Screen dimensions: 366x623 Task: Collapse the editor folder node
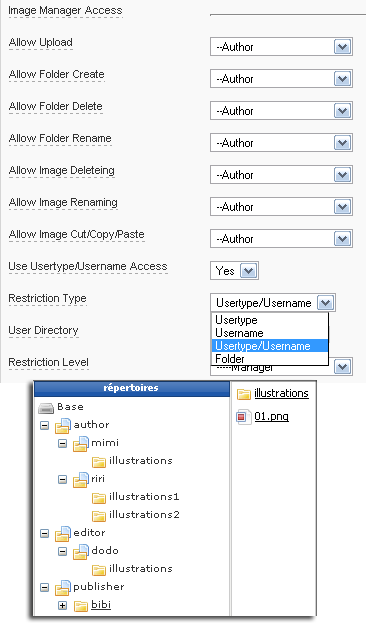click(45, 534)
